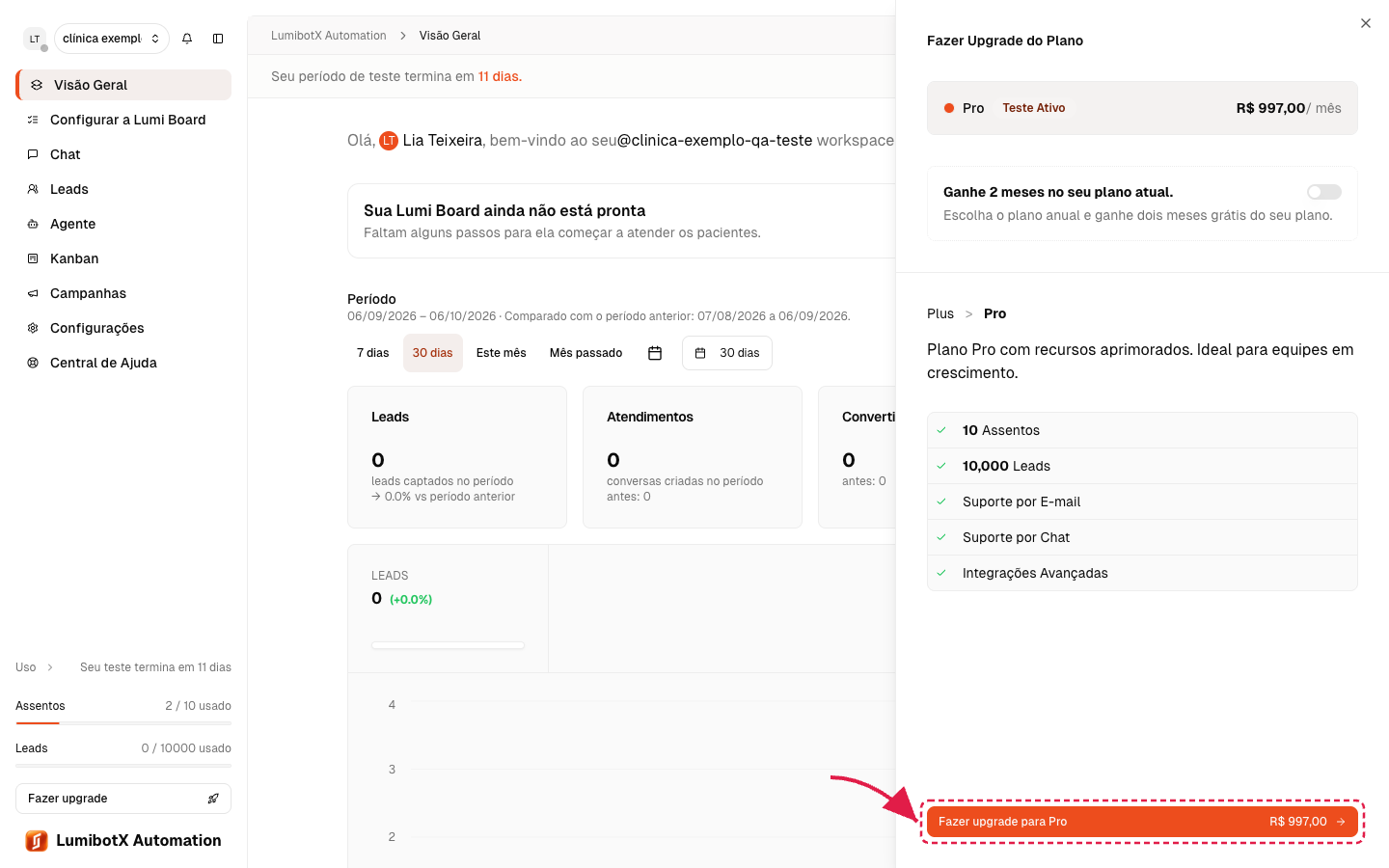Close the Fazer Upgrade do Plano panel
The height and width of the screenshot is (868, 1389).
pos(1366,23)
